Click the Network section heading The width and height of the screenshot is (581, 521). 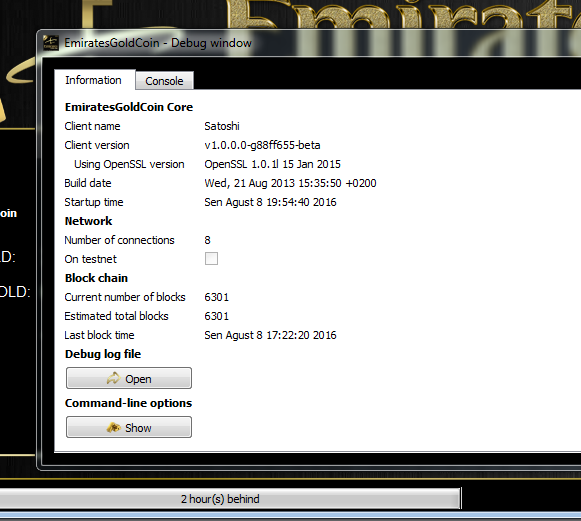88,221
